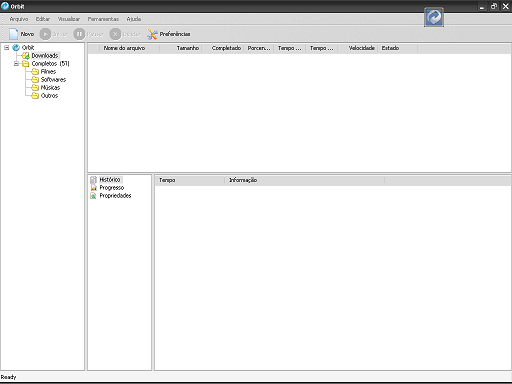Click the Progresso chart icon
The image size is (512, 384).
(x=93, y=188)
